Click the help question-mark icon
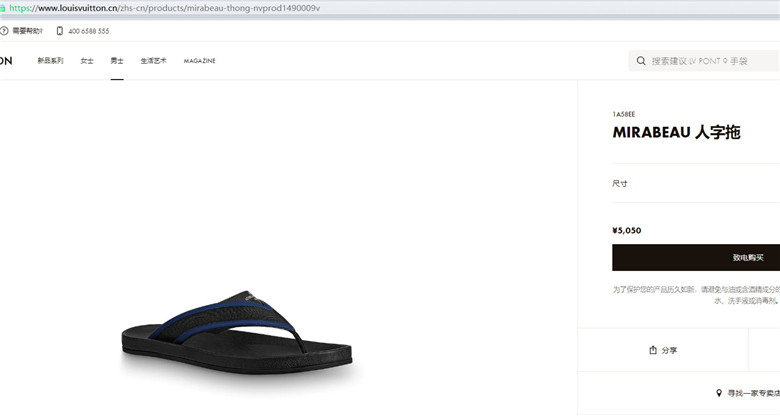Viewport: 780px width, 416px height. pyautogui.click(x=4, y=31)
